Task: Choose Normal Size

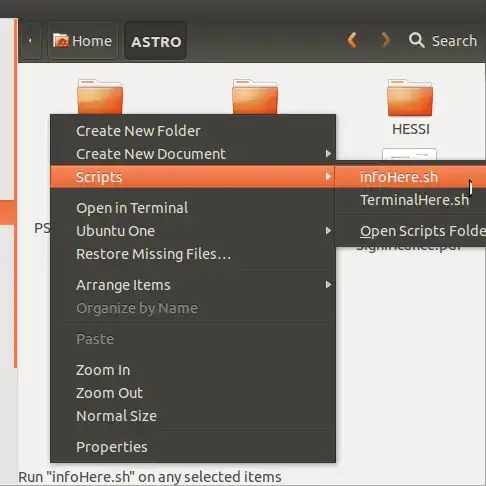Action: pyautogui.click(x=193, y=416)
